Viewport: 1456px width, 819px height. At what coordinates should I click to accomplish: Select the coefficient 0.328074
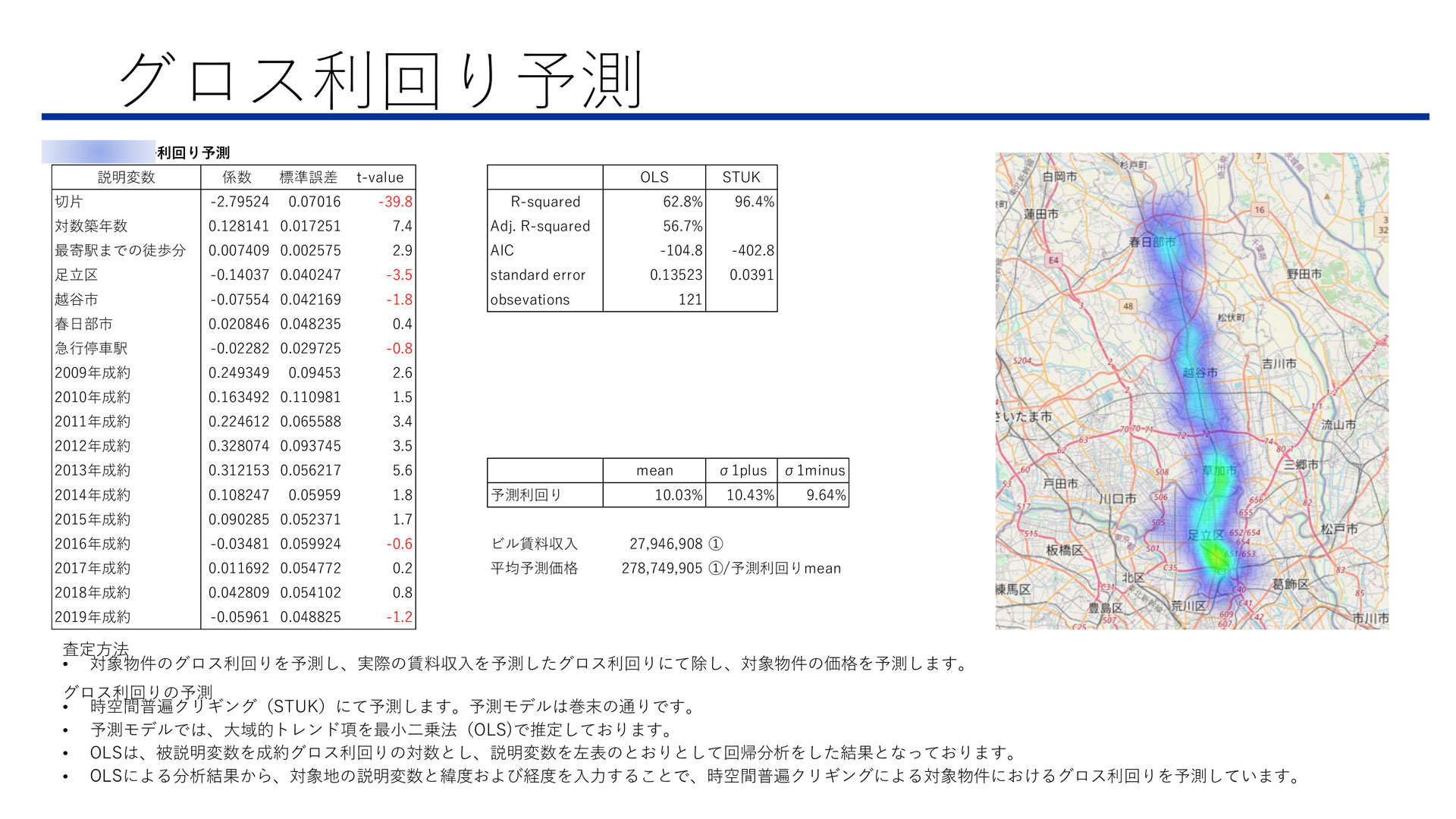tap(239, 446)
